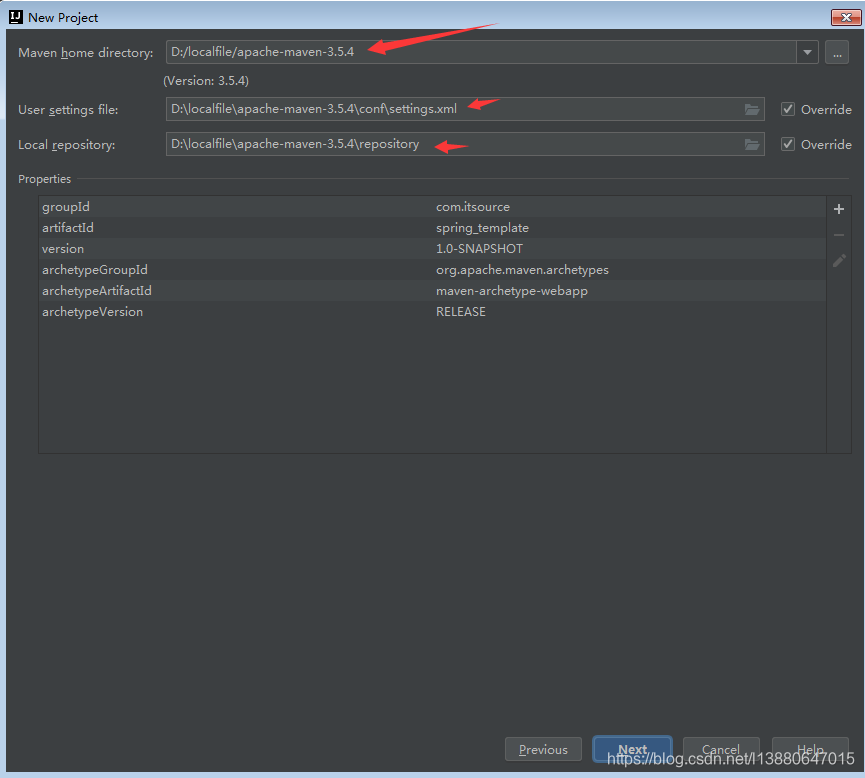Toggle Override for User settings file
865x778 pixels.
point(788,109)
